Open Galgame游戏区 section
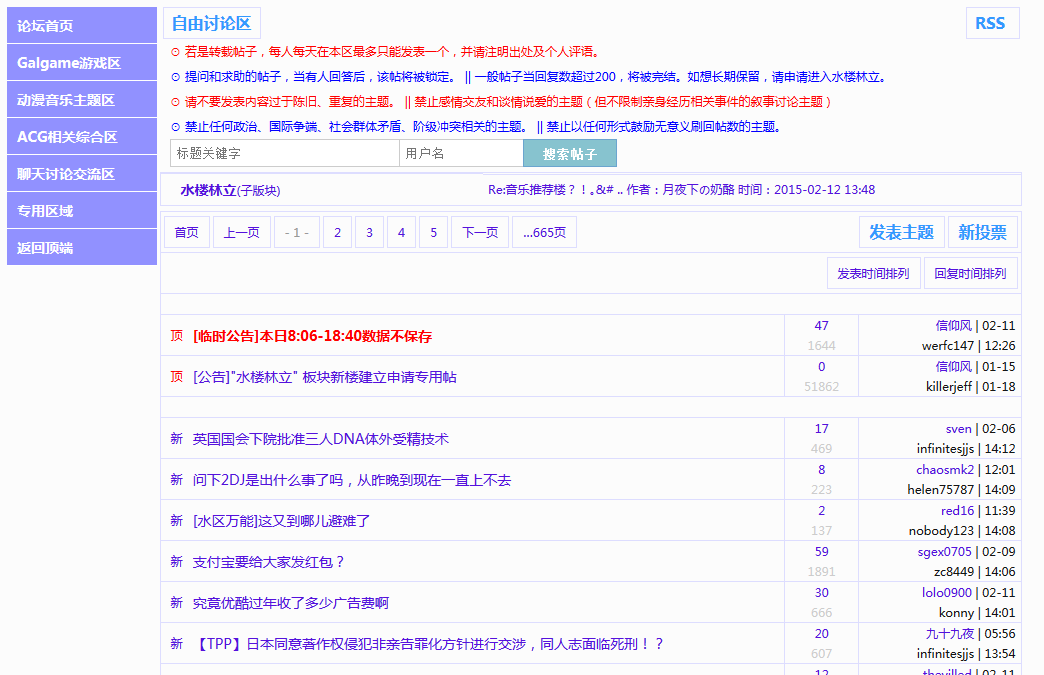The height and width of the screenshot is (675, 1044). click(81, 63)
